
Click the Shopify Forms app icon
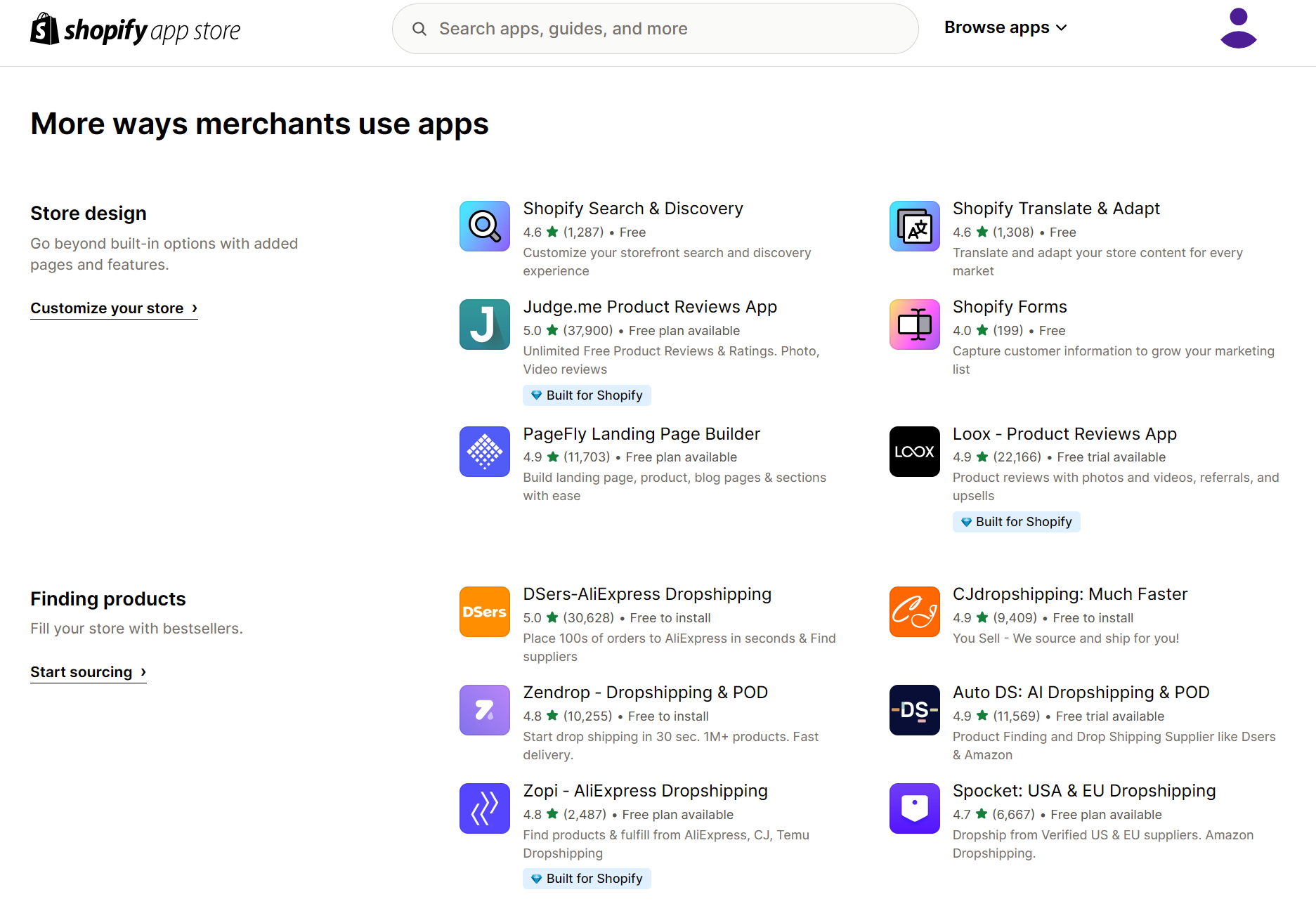(x=915, y=325)
